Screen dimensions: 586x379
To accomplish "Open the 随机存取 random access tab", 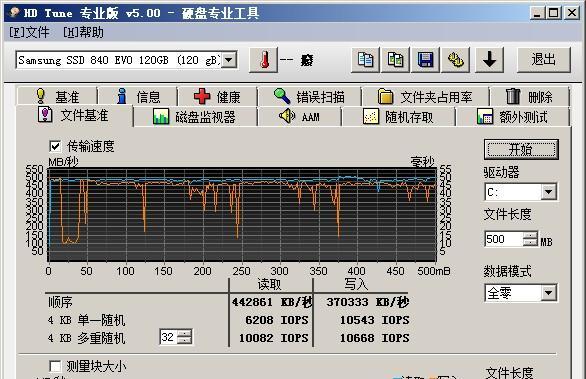I will pos(399,117).
